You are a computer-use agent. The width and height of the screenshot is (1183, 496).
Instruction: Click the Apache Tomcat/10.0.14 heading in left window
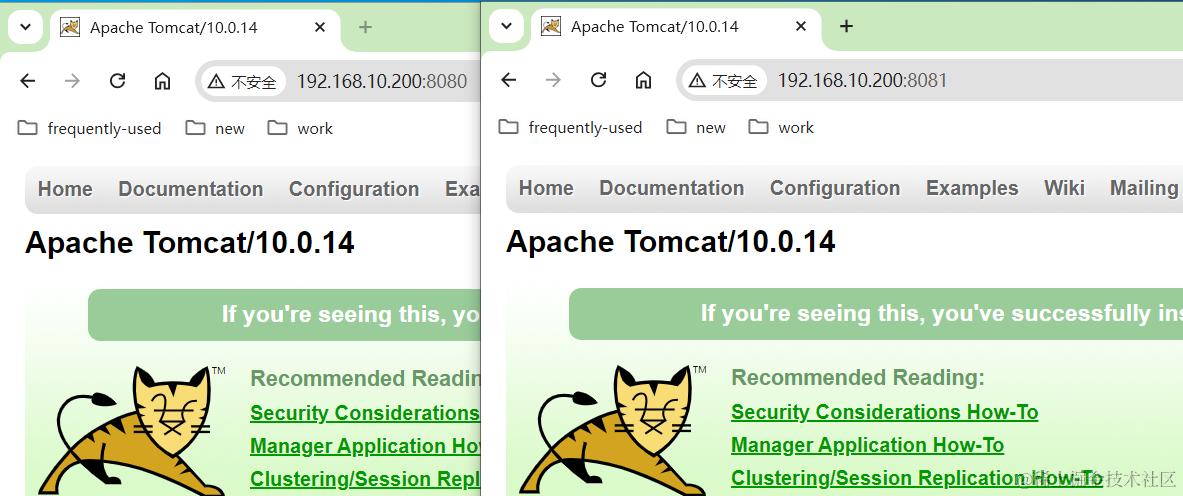tap(189, 243)
